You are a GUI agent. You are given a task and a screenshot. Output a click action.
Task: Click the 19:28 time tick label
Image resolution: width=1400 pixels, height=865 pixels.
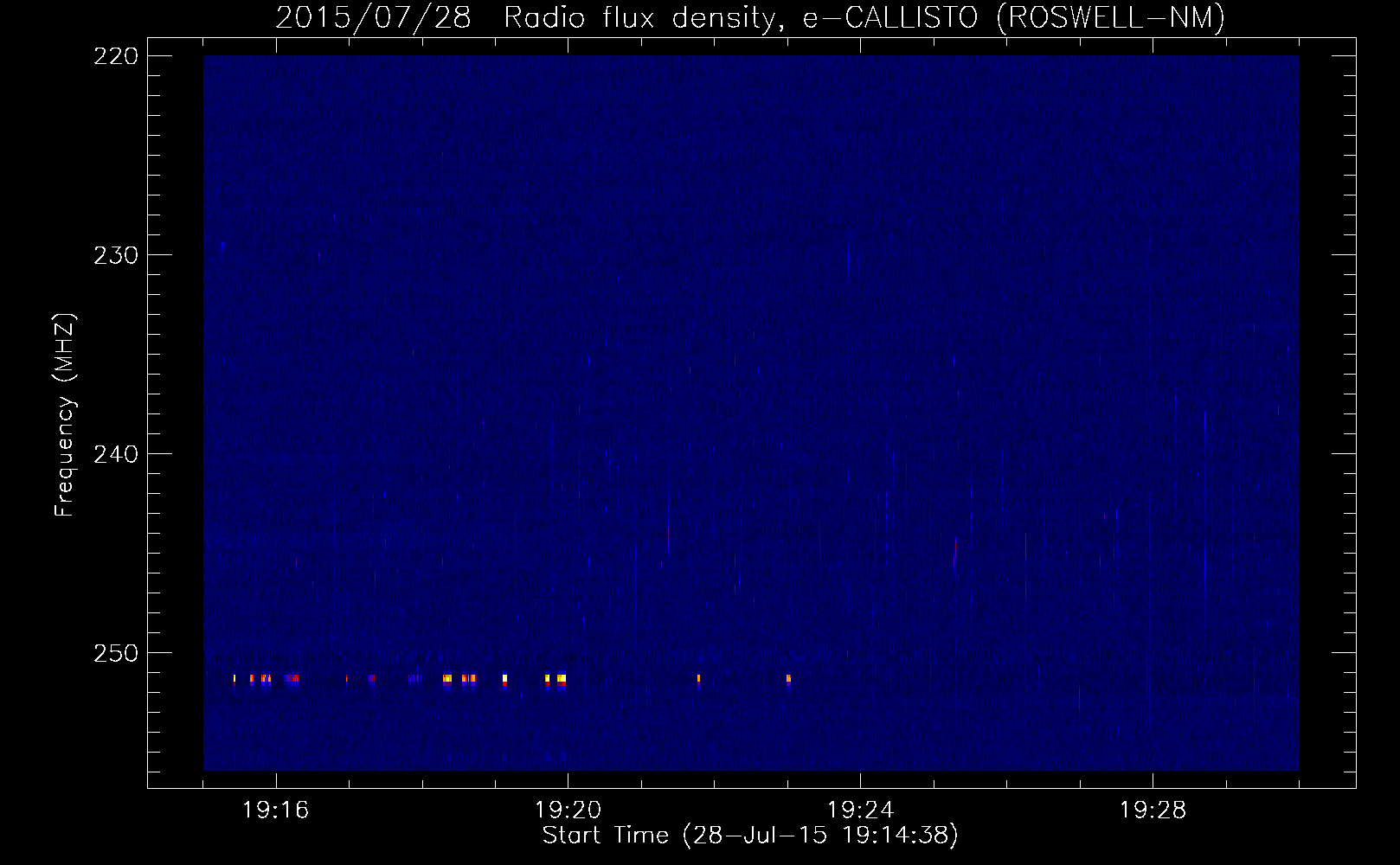1153,811
